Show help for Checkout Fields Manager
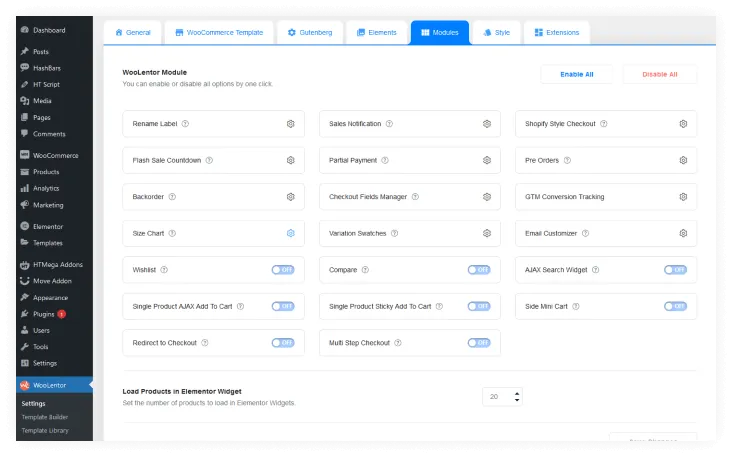 click(415, 197)
